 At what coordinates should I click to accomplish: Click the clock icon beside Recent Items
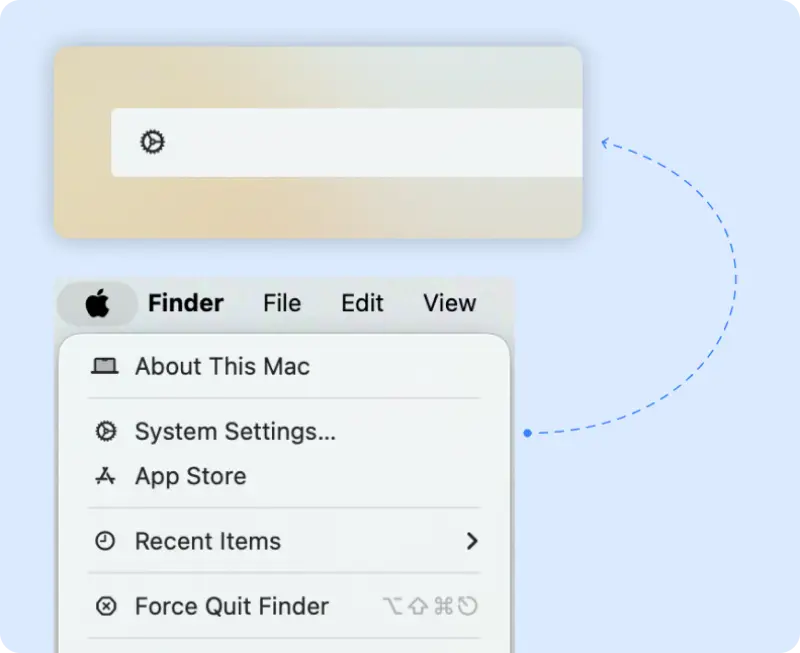click(x=105, y=541)
